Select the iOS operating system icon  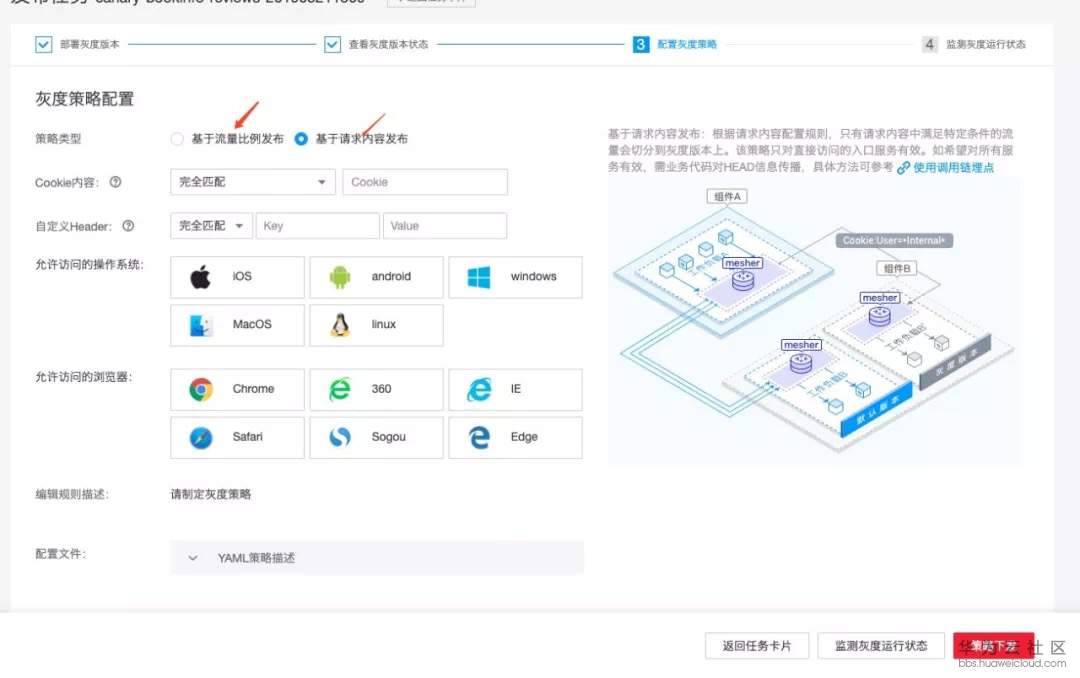(200, 276)
